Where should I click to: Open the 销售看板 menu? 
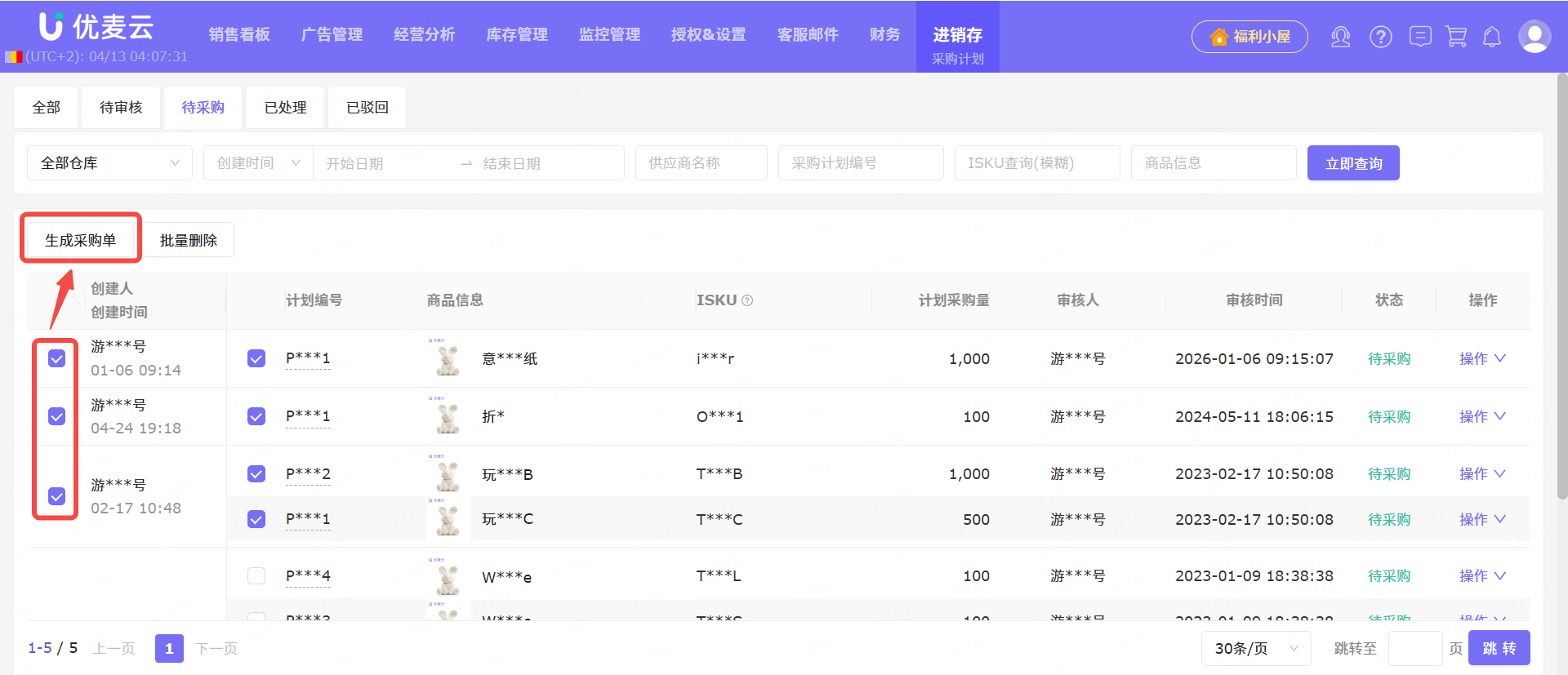[239, 34]
